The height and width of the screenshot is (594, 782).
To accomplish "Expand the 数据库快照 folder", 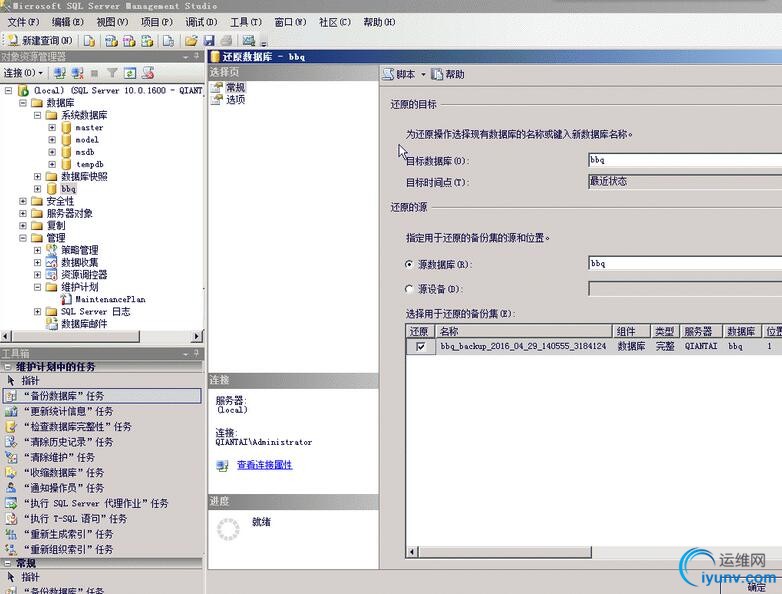I will point(37,177).
